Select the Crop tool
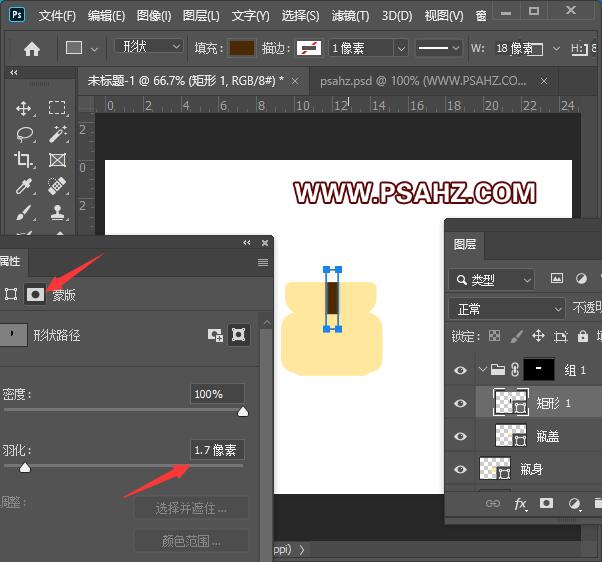The width and height of the screenshot is (602, 562). [23, 160]
